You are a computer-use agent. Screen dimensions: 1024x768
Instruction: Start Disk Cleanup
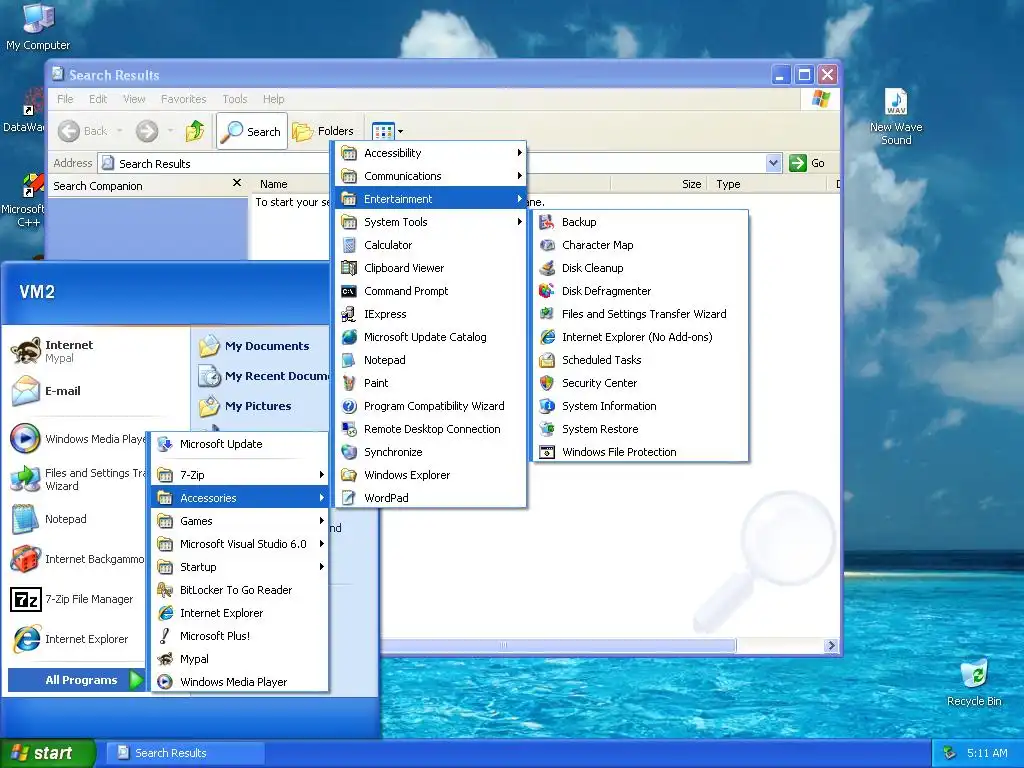coord(640,268)
